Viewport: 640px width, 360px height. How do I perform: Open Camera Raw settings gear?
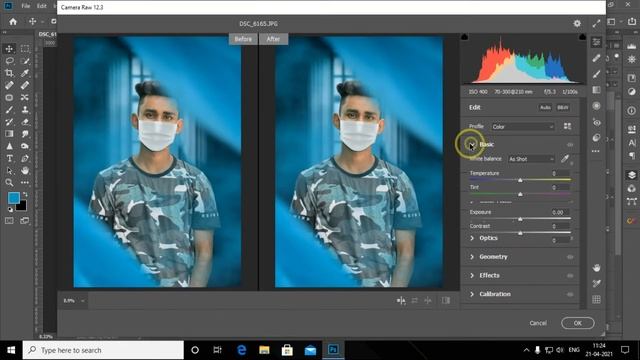pyautogui.click(x=577, y=24)
